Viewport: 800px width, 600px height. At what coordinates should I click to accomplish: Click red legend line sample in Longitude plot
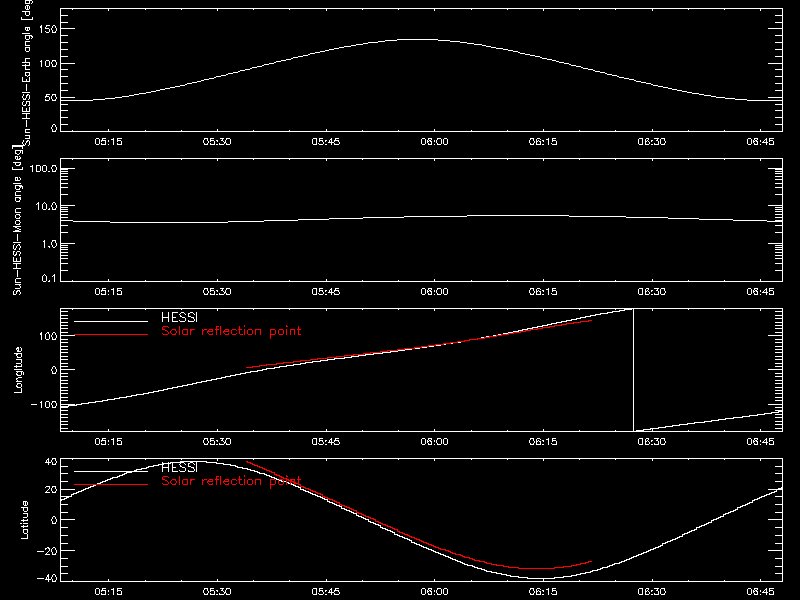pos(111,335)
